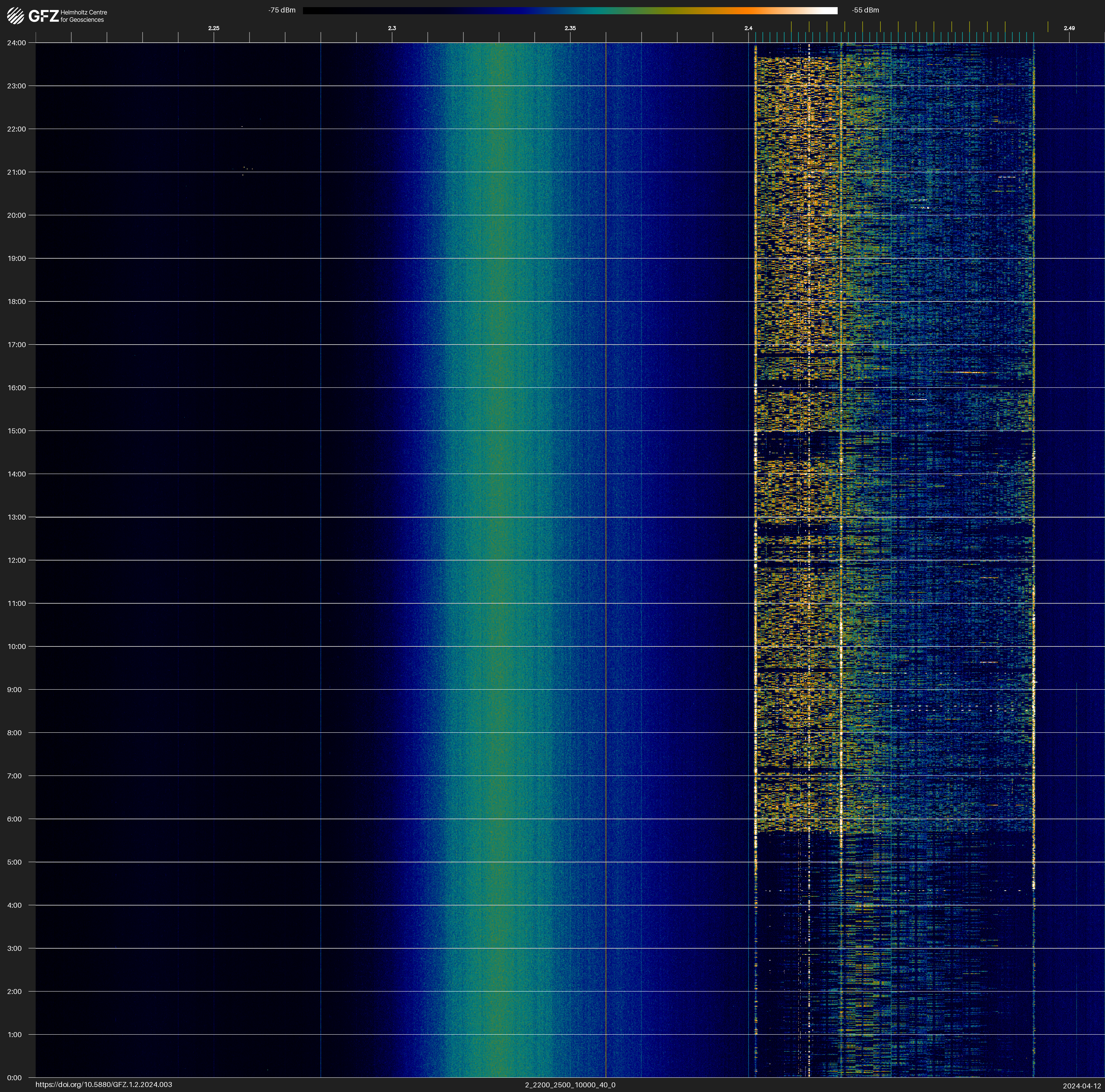Click the 6:00 time axis label
The image size is (1105, 1092).
tap(14, 819)
